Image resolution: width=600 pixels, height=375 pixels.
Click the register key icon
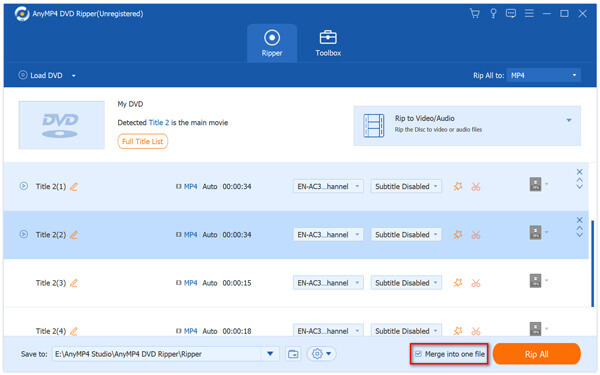[x=493, y=14]
